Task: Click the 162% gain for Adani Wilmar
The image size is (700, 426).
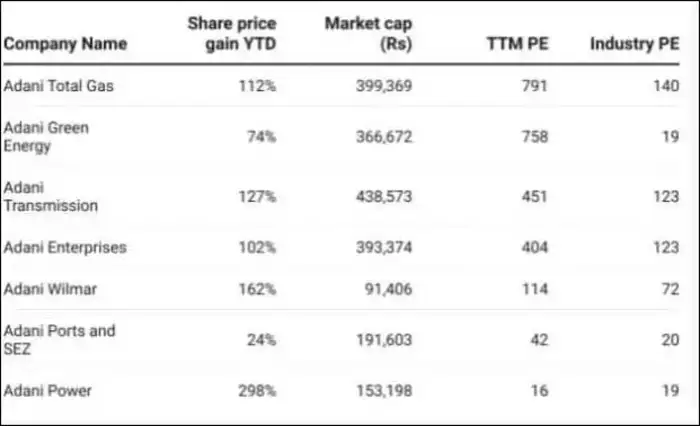Action: pos(256,289)
